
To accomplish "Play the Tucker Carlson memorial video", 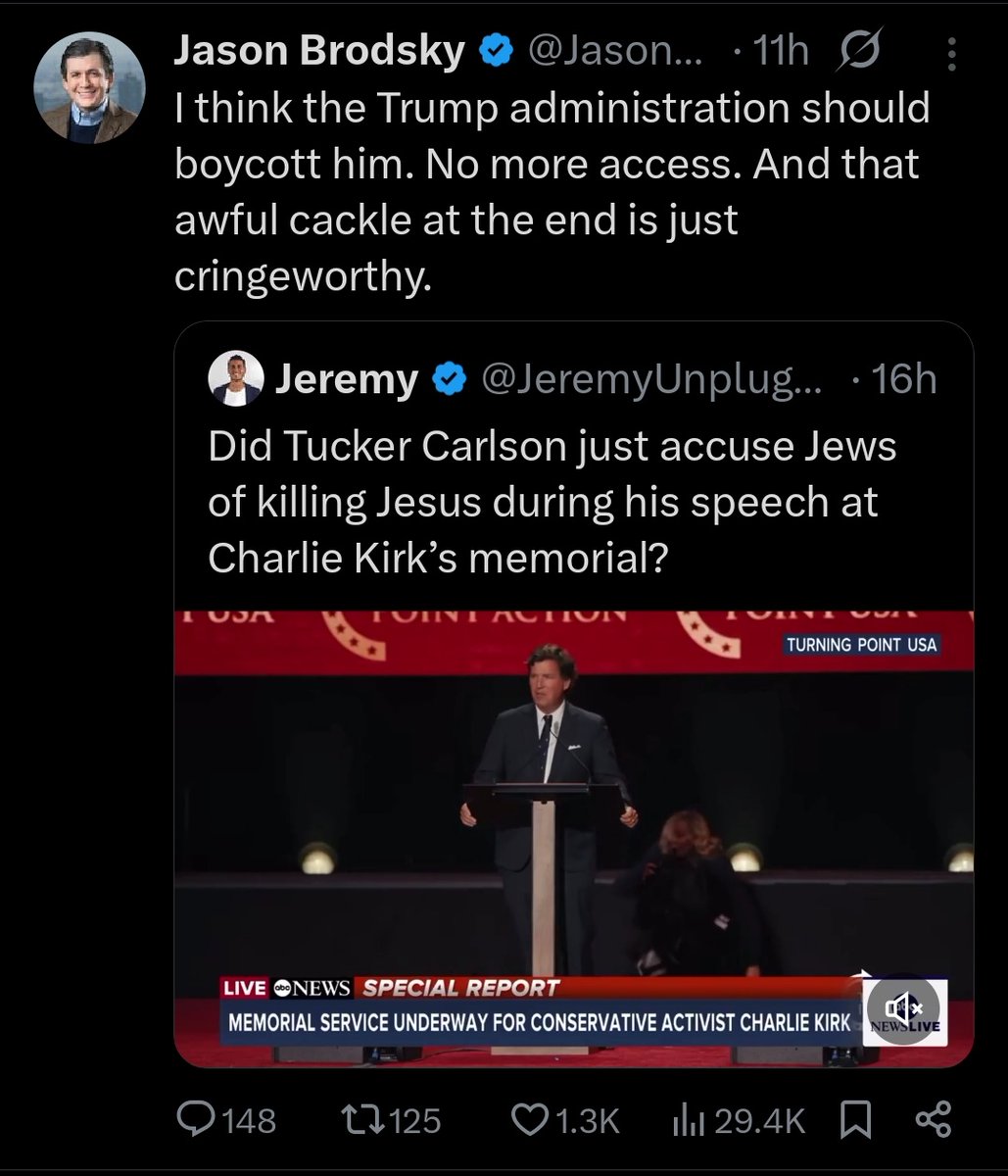I will pyautogui.click(x=573, y=813).
